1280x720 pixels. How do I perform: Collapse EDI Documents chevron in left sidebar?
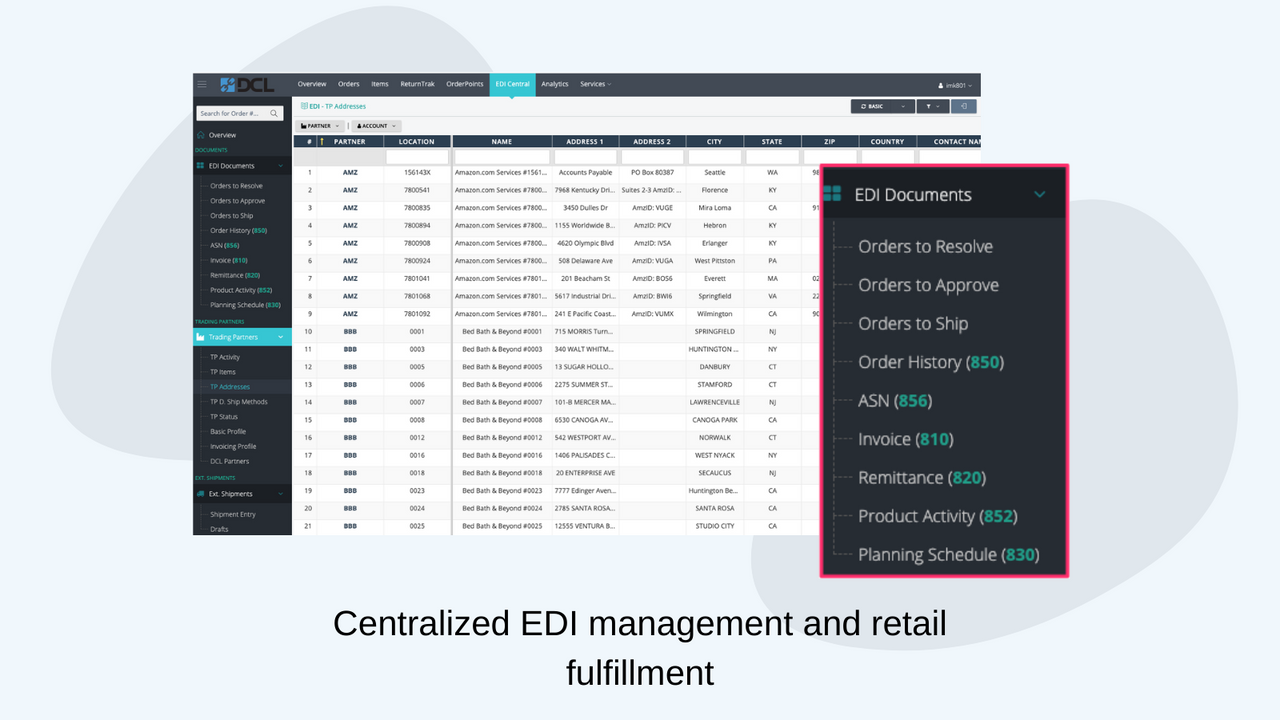click(281, 166)
